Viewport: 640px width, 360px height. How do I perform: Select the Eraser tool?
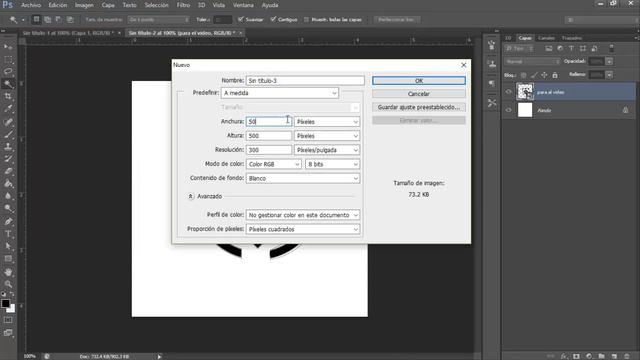[x=8, y=171]
